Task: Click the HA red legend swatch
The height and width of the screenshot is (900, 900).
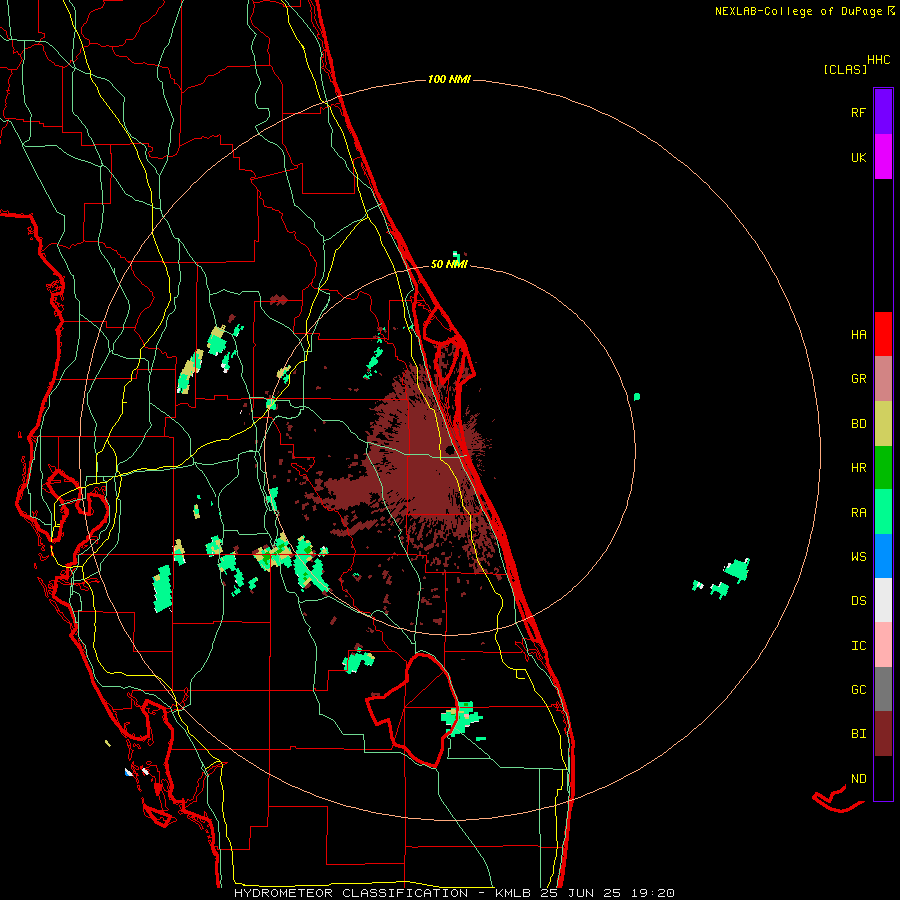Action: pos(883,334)
